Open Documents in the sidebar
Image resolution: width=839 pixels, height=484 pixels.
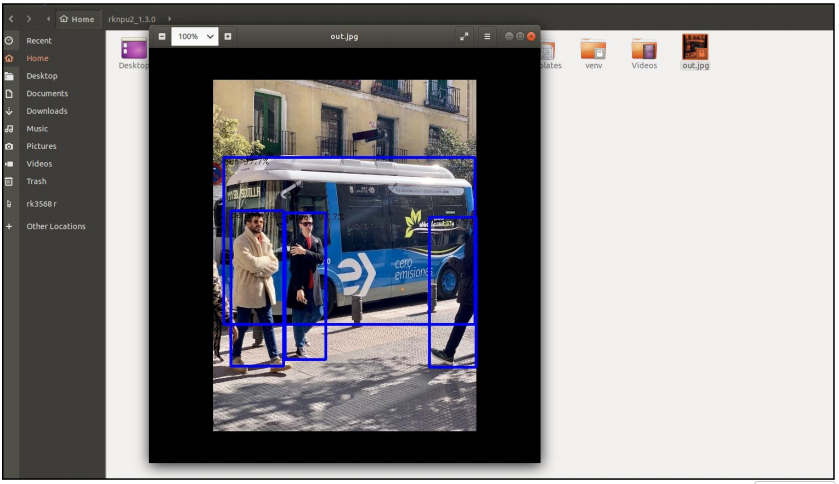pyautogui.click(x=47, y=93)
